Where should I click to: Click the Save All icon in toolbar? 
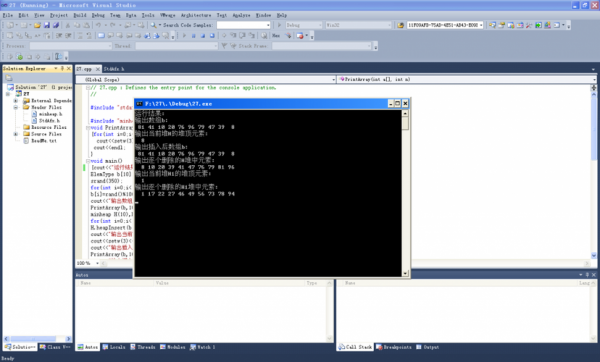pyautogui.click(x=56, y=25)
